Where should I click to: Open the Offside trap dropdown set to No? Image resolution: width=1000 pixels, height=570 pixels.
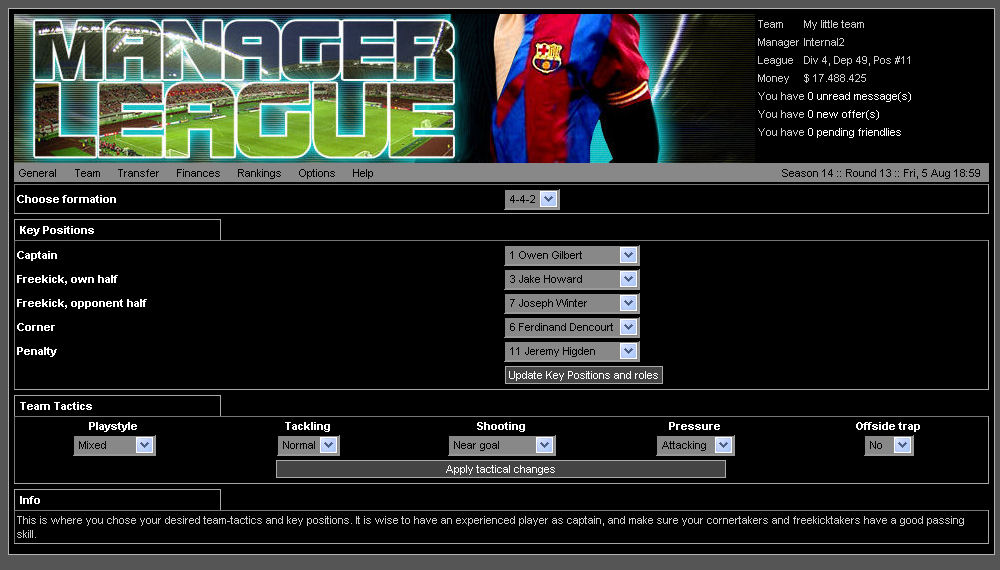(x=889, y=445)
